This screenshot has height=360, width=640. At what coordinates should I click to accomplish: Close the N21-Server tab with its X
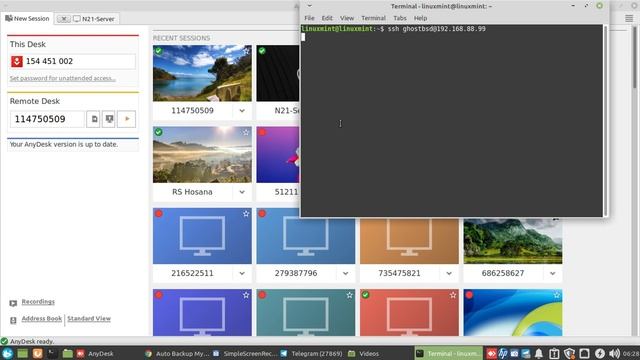click(x=64, y=19)
